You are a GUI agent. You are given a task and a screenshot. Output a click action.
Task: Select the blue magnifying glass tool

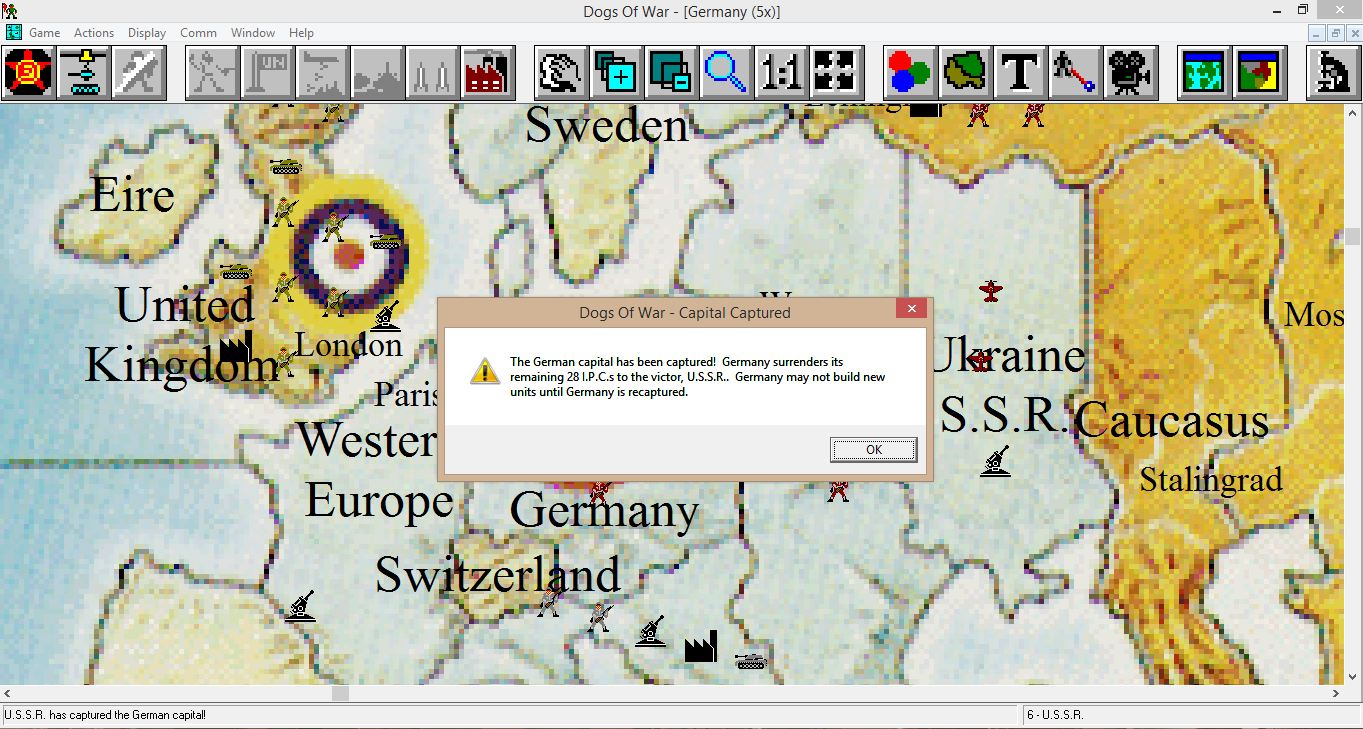726,73
